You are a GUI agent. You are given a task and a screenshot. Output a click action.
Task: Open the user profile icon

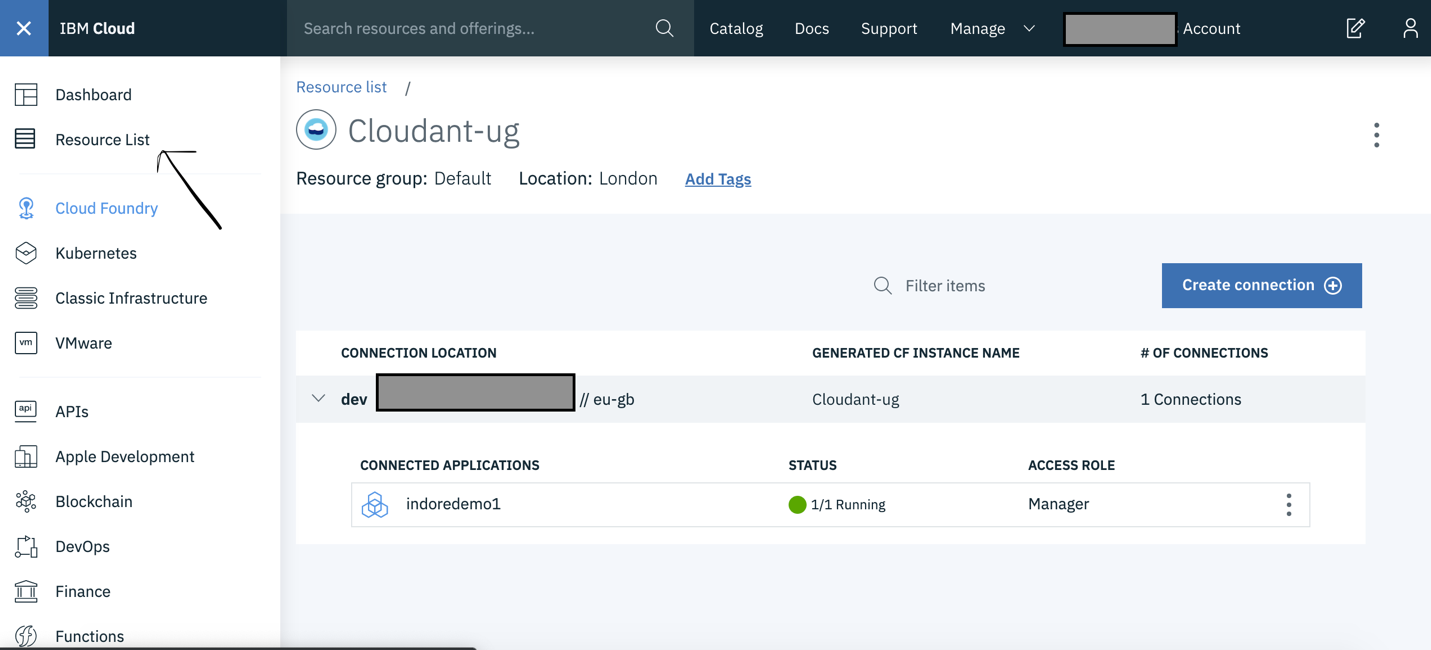point(1410,28)
